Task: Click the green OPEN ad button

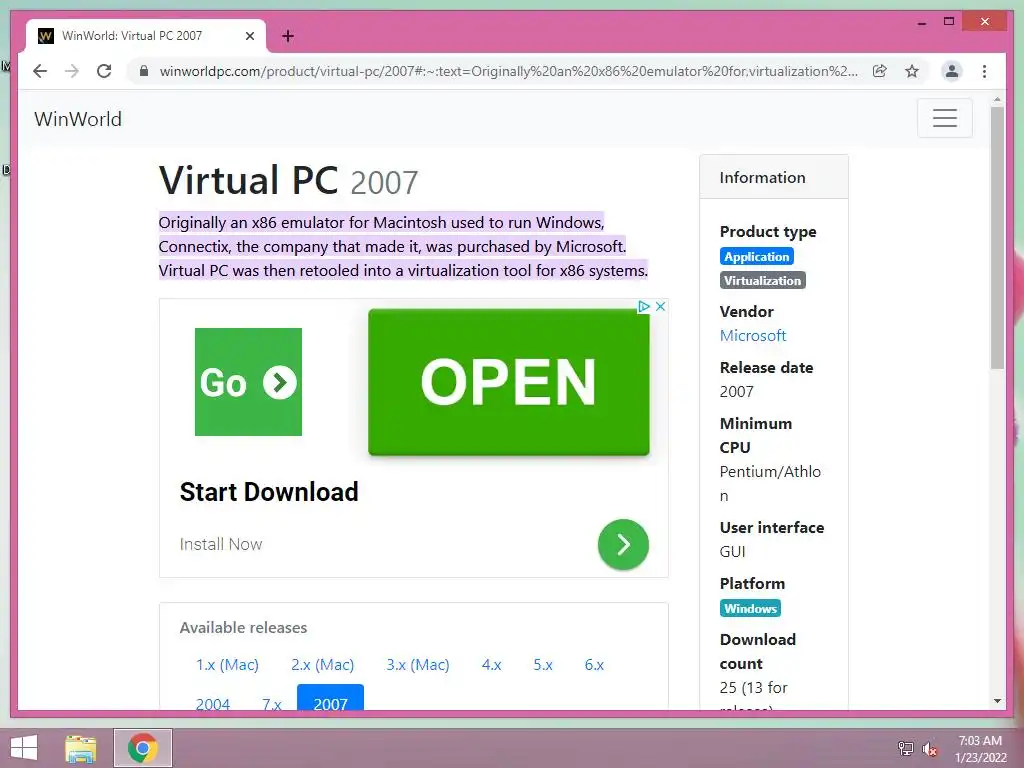Action: click(509, 382)
